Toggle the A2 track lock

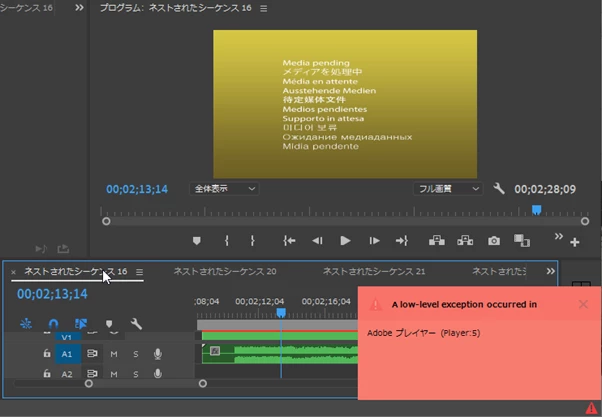[47, 373]
